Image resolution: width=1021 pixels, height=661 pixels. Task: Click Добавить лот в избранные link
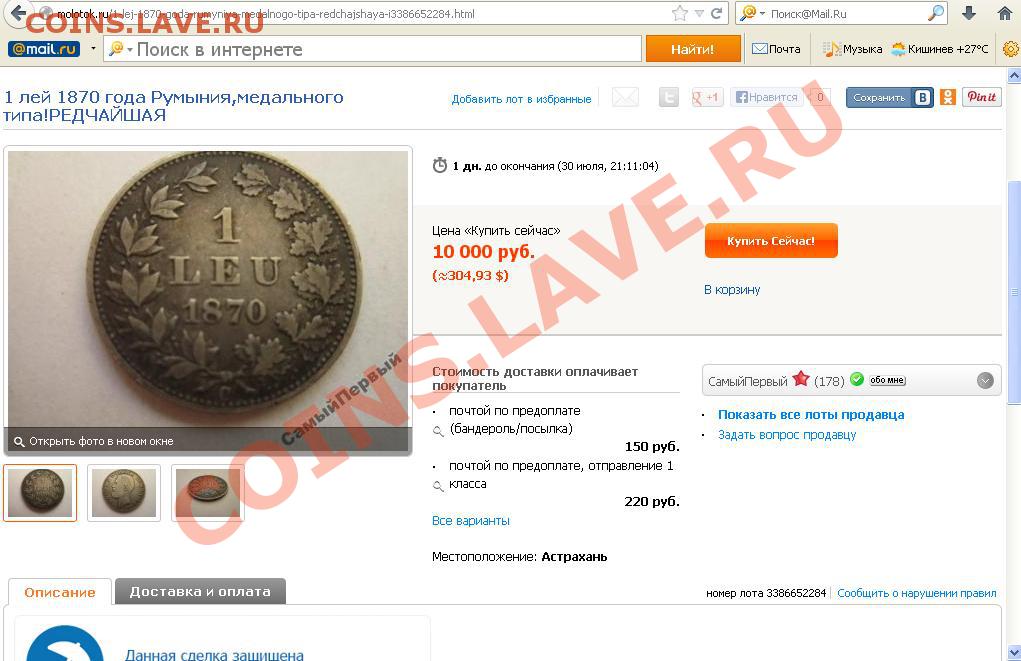pyautogui.click(x=522, y=99)
